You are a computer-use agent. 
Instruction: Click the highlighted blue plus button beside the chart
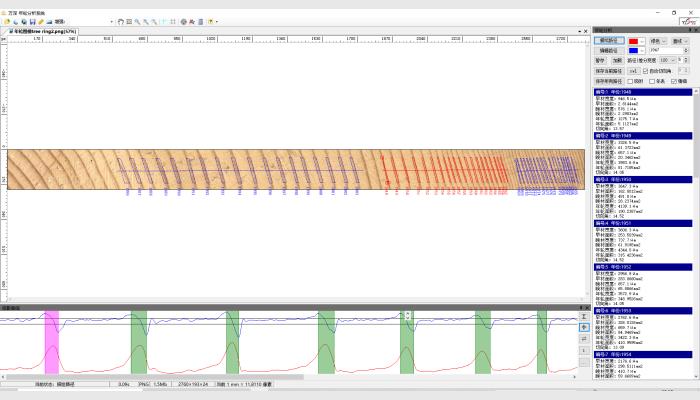click(x=584, y=326)
